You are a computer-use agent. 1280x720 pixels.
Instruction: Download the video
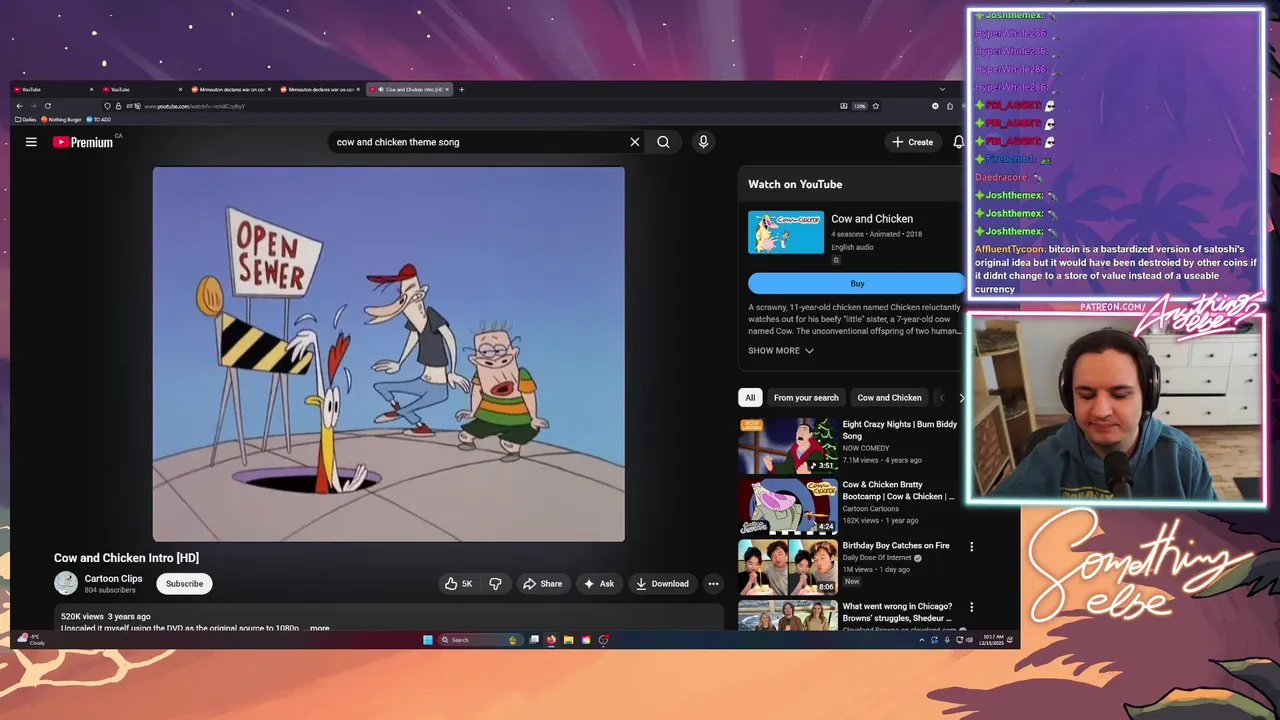[662, 584]
